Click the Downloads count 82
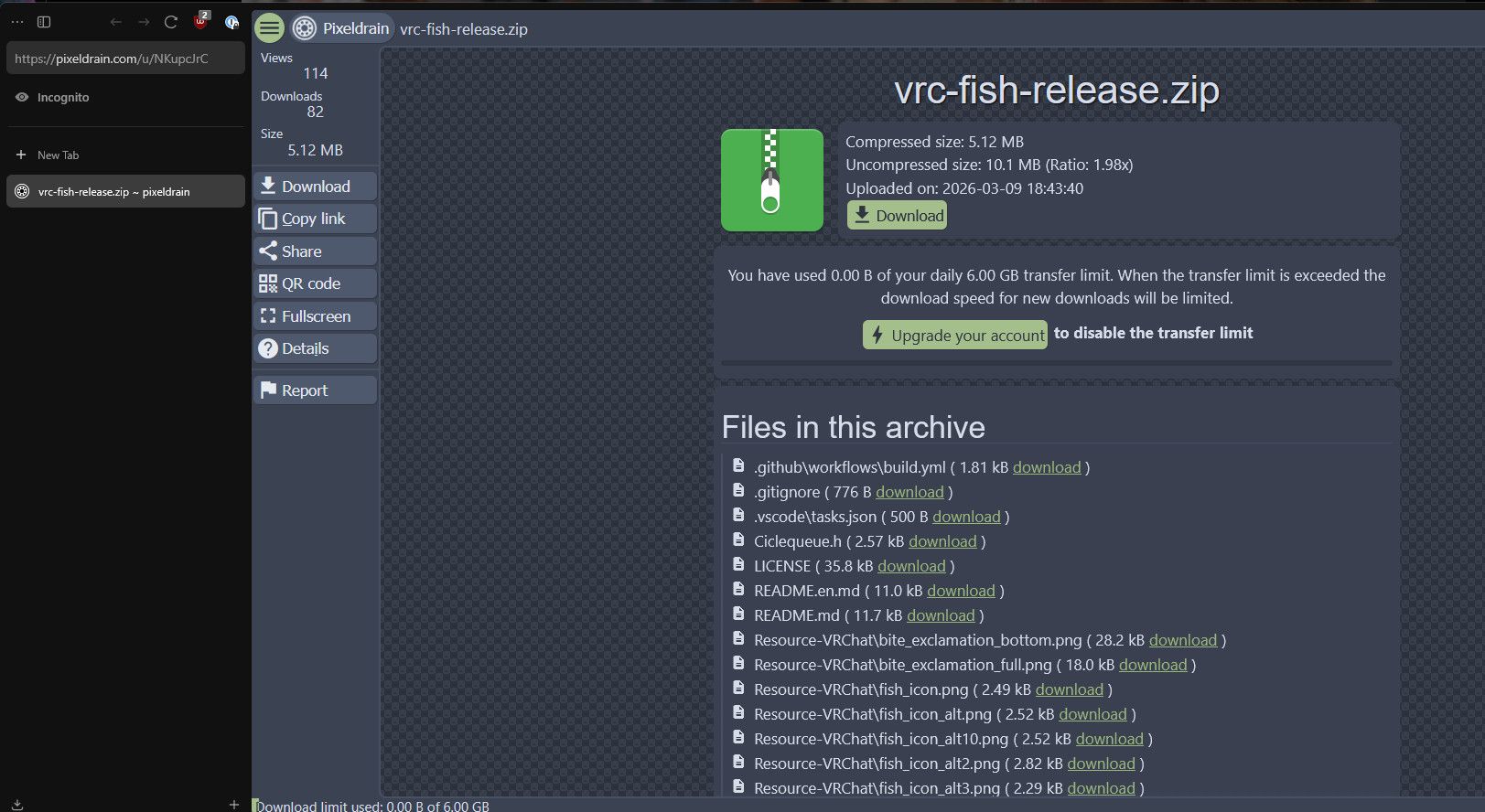 [316, 112]
